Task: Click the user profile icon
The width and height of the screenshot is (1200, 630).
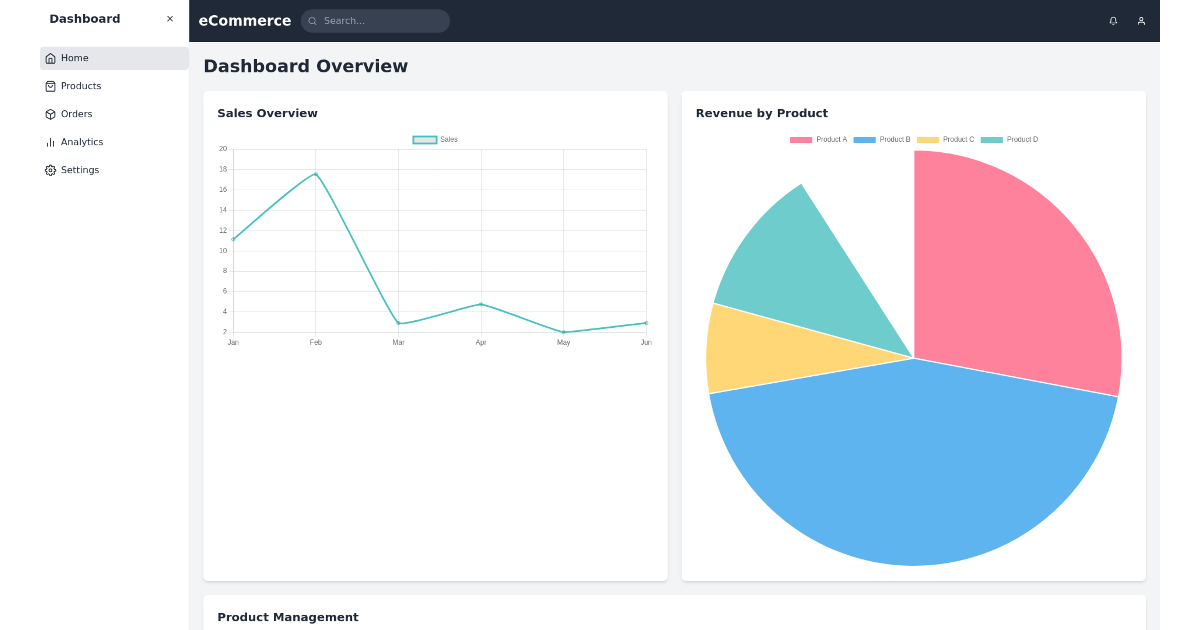Action: pos(1141,20)
